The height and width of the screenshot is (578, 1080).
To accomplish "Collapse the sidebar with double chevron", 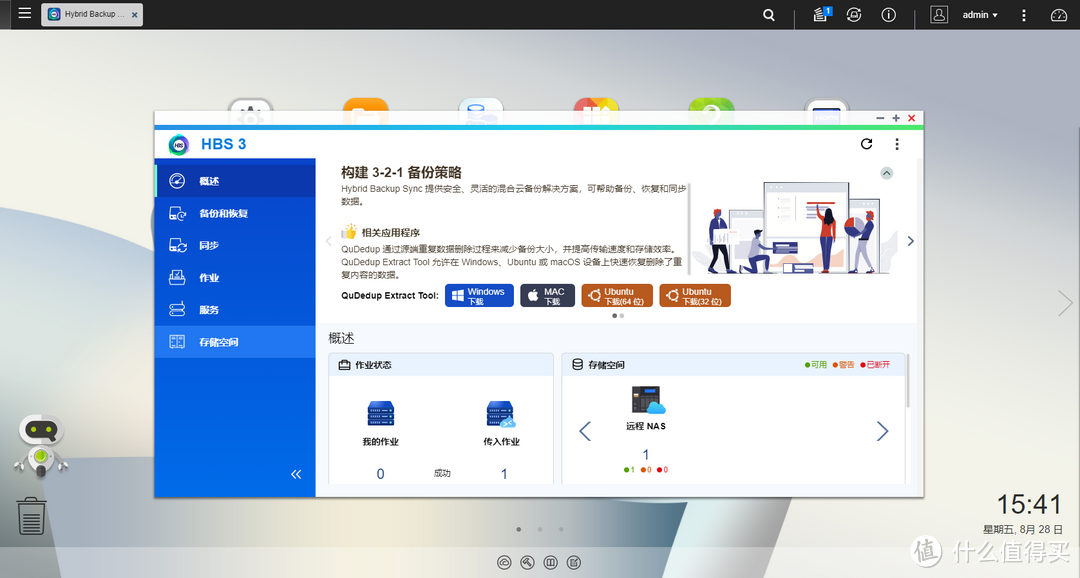I will [296, 474].
